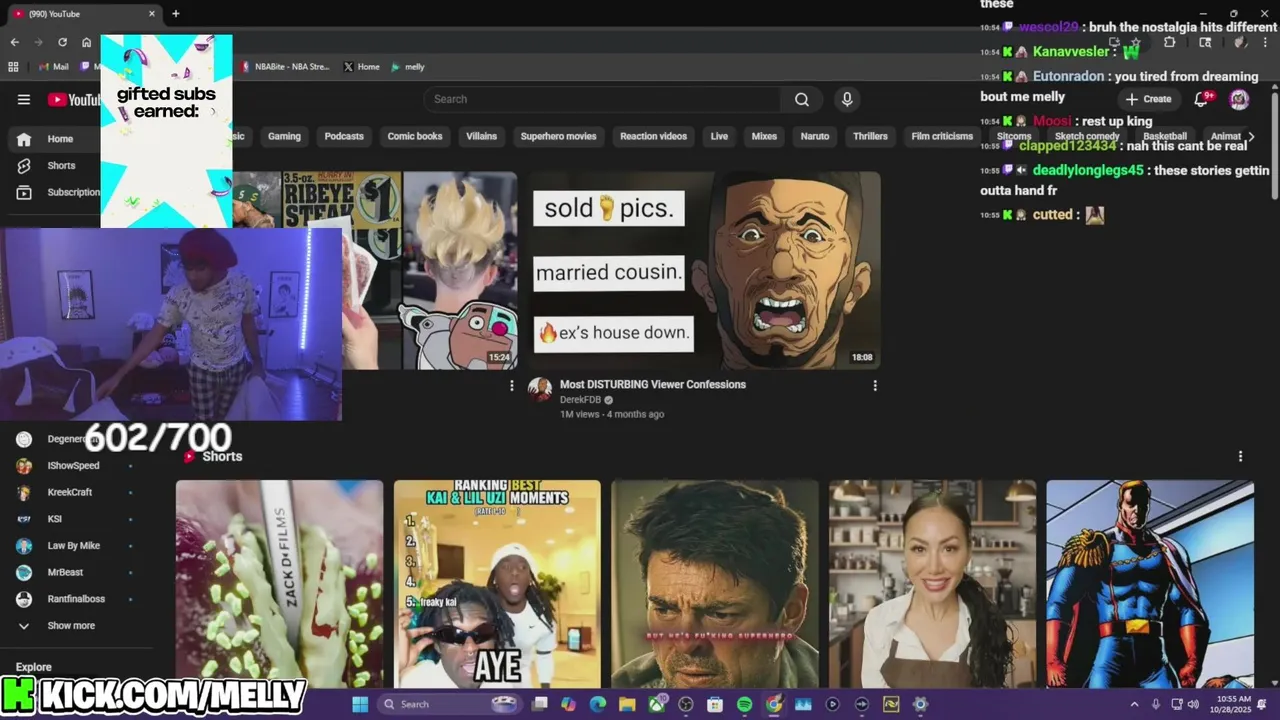Open the Shorts shelf three-dot menu
The width and height of the screenshot is (1280, 720).
coord(1241,456)
